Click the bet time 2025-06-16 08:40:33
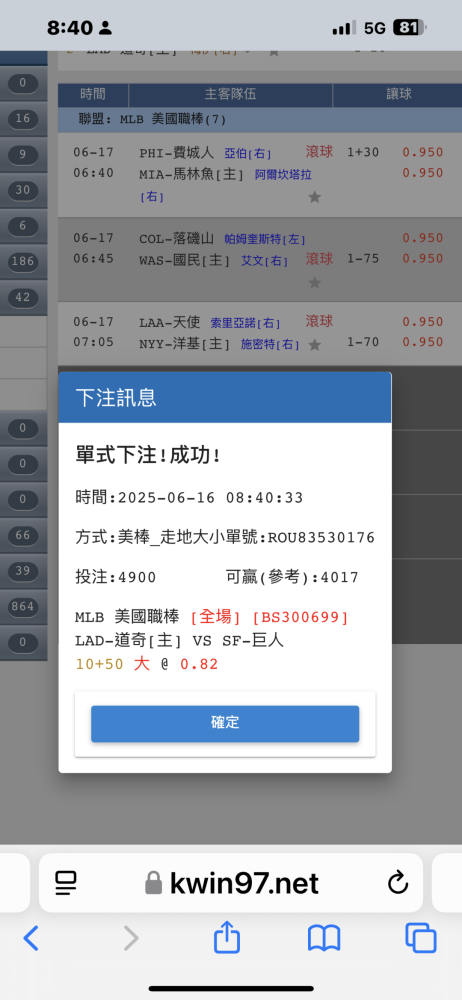The height and width of the screenshot is (1000, 462). click(x=211, y=497)
